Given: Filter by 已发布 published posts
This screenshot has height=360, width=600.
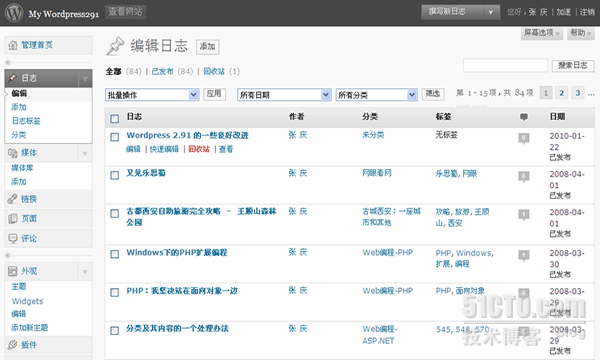Looking at the screenshot, I should pos(162,72).
